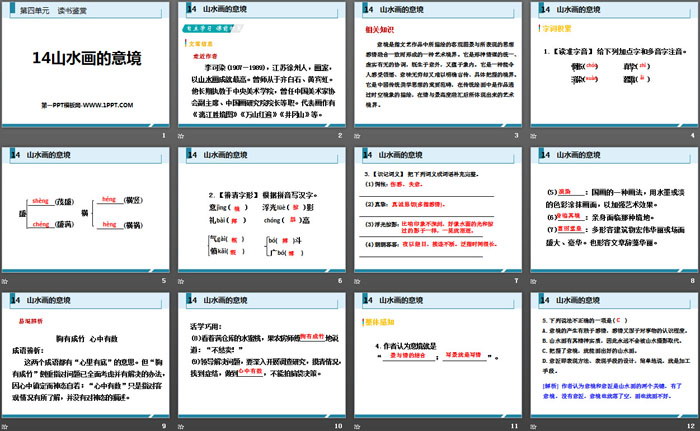Screen dimensions: 700x431
Task: Click slide number label "3"
Action: click(x=517, y=135)
